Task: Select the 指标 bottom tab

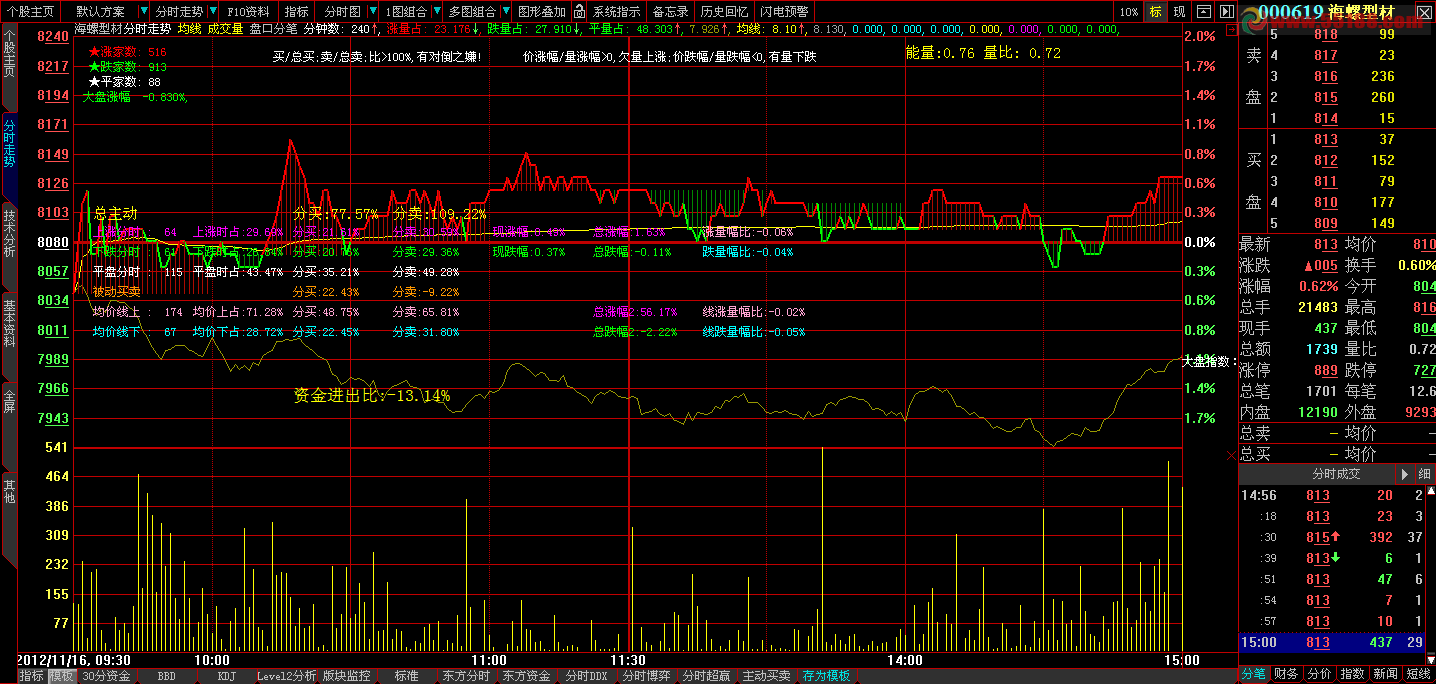Action: (31, 676)
